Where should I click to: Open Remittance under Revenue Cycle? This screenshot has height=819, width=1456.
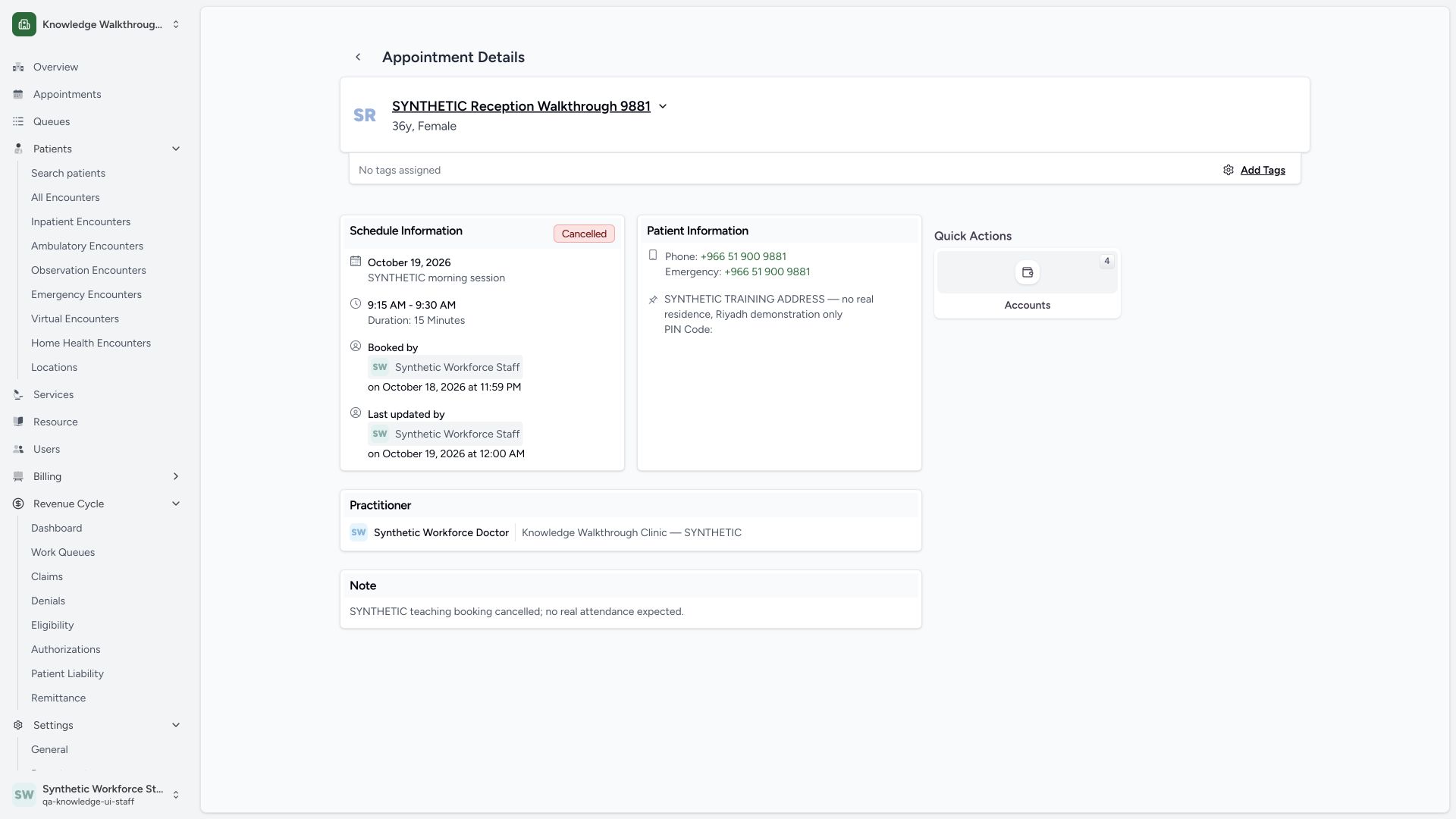point(58,698)
